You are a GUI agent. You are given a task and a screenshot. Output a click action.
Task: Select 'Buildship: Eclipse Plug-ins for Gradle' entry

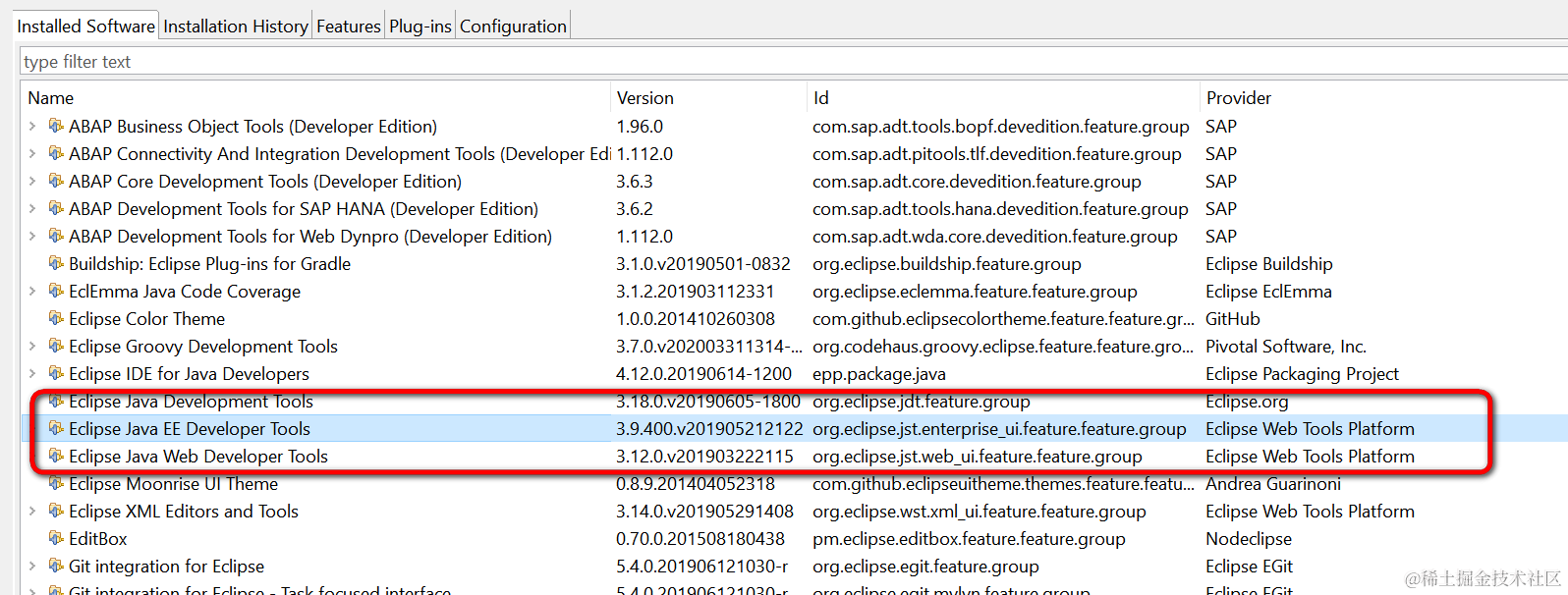point(209,264)
